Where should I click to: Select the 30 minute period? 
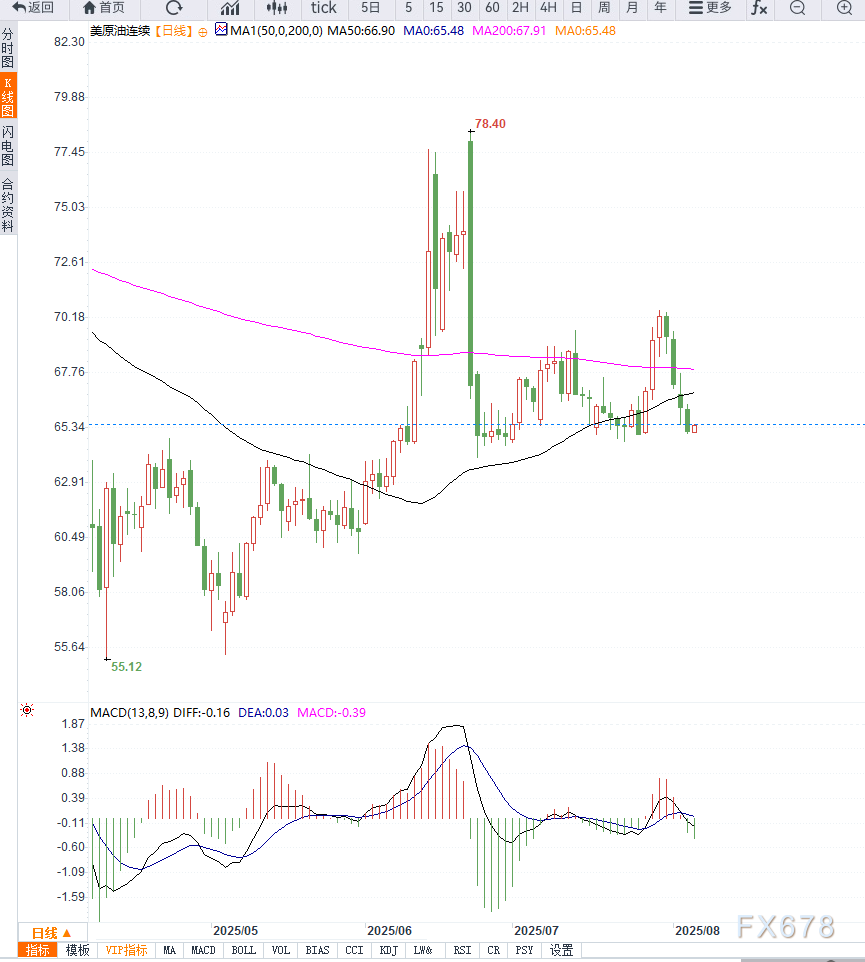pyautogui.click(x=464, y=8)
